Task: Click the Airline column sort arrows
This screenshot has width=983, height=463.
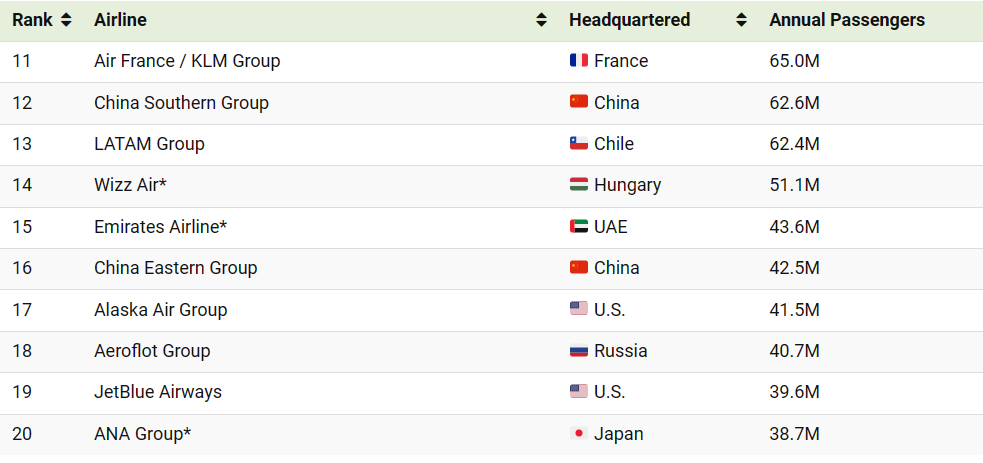Action: coord(542,20)
